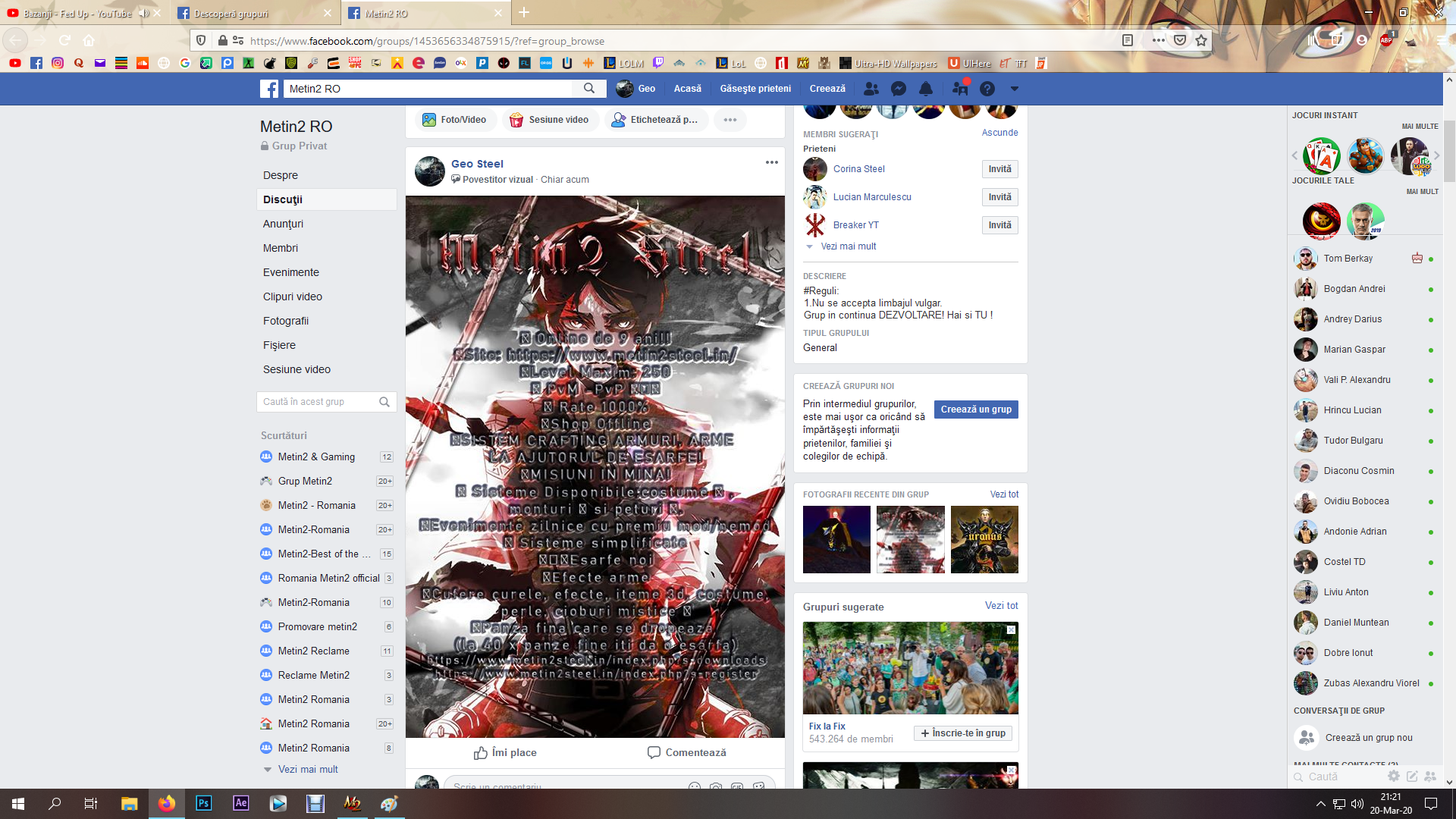Mute the YouTube tab audio icon
The width and height of the screenshot is (1456, 819).
pos(143,14)
